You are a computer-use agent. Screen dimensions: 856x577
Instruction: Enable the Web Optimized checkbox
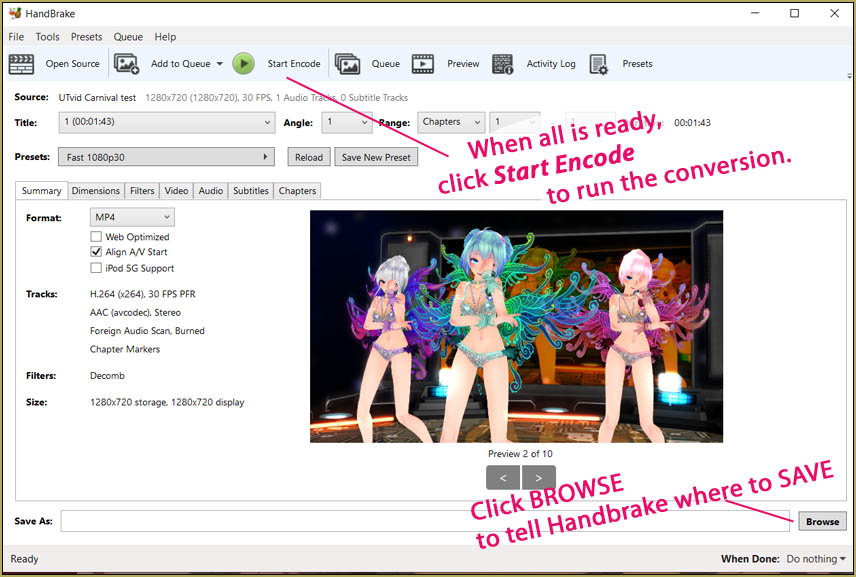(96, 236)
